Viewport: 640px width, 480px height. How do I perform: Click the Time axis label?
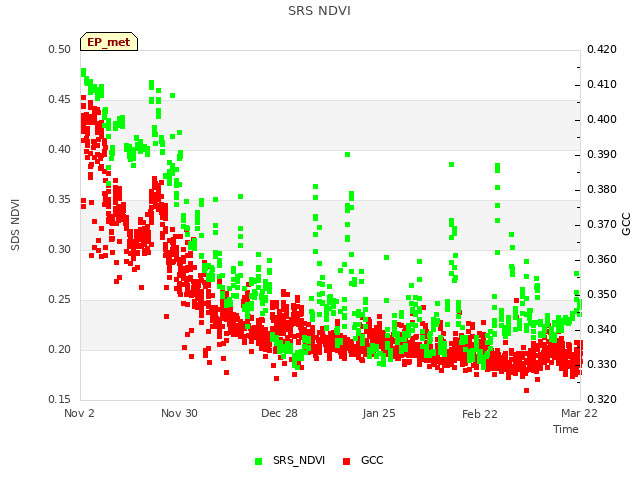pyautogui.click(x=565, y=429)
